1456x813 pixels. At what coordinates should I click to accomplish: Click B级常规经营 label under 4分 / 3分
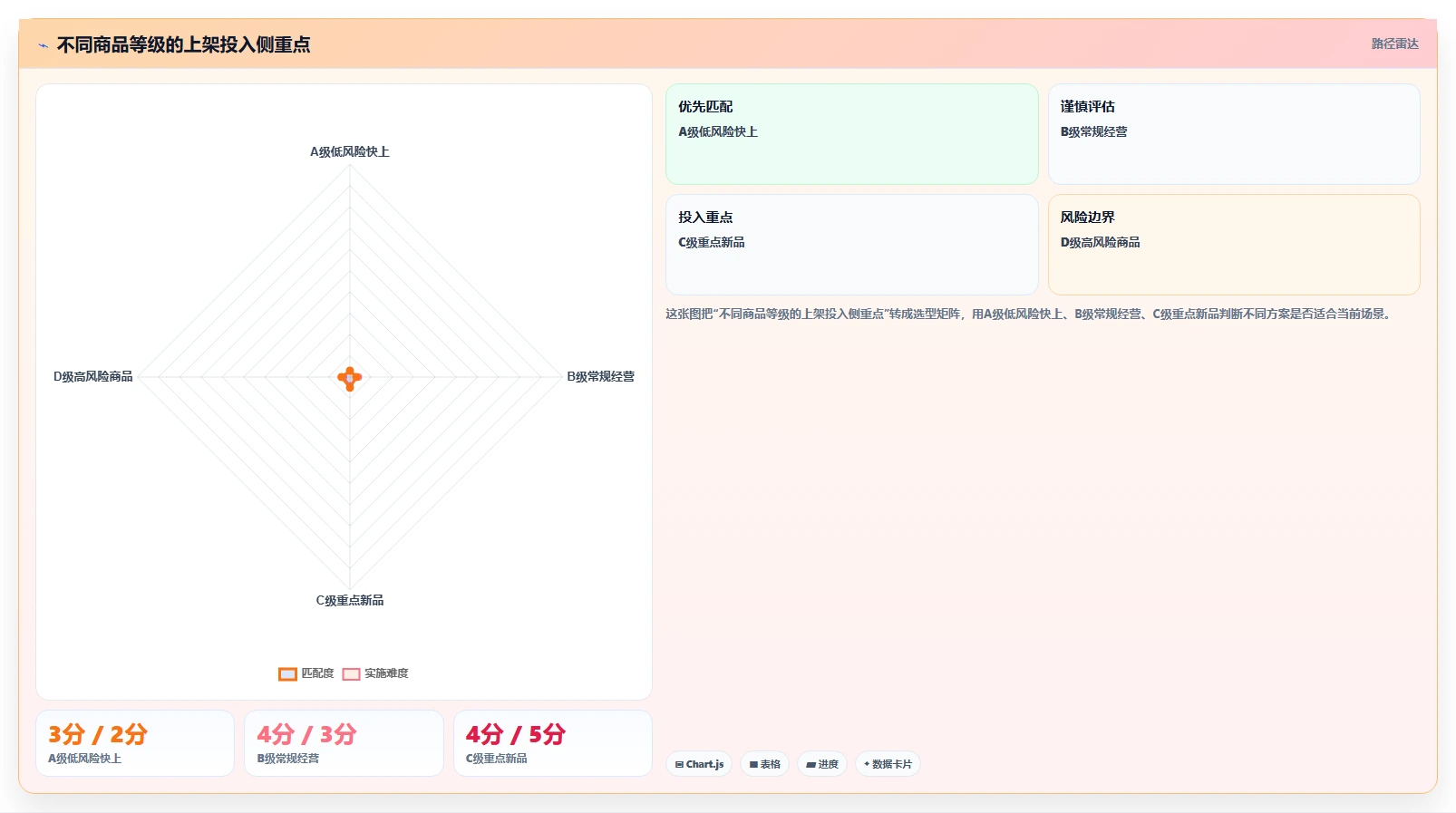pos(288,759)
